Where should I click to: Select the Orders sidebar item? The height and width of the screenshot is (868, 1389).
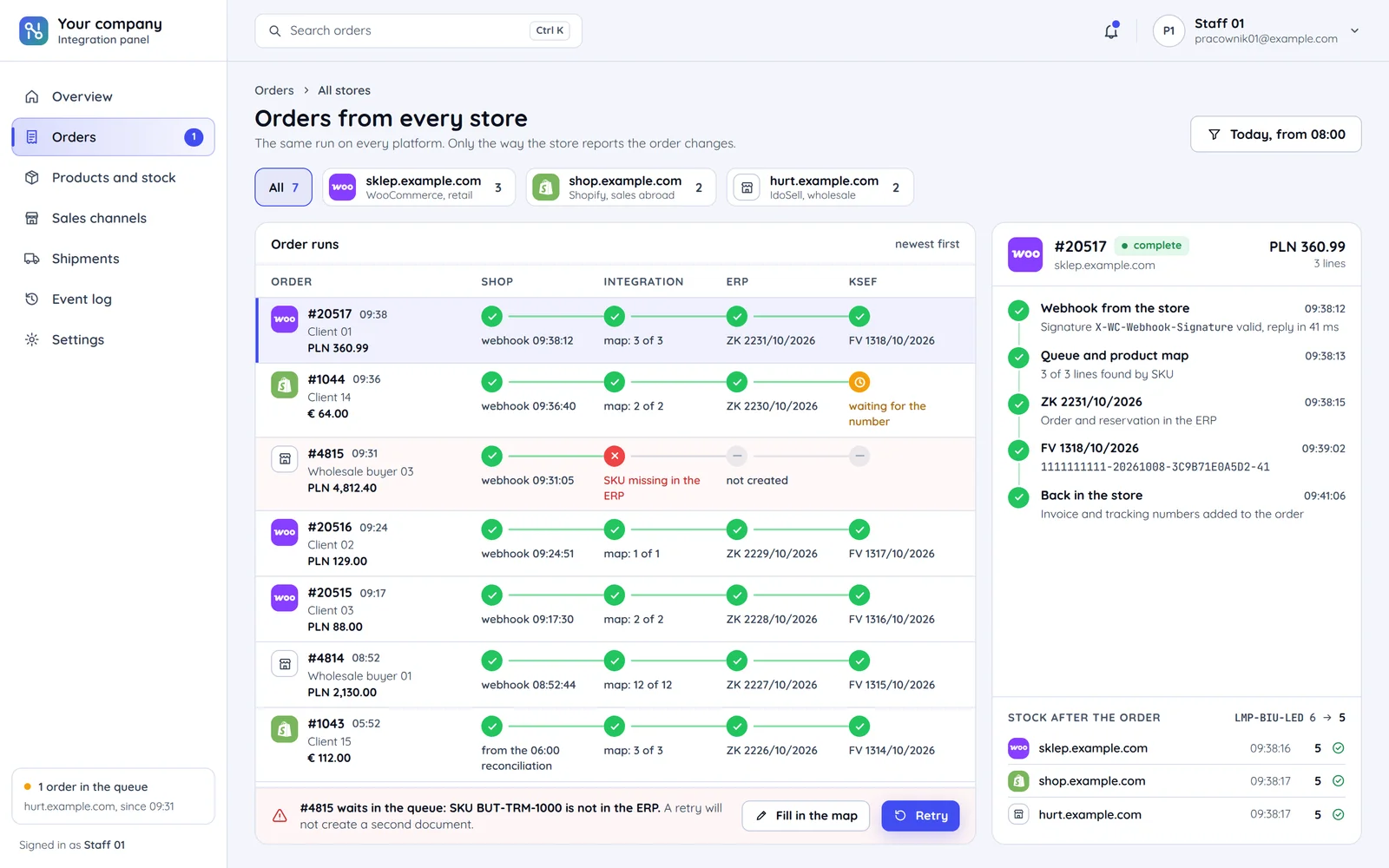[113, 137]
